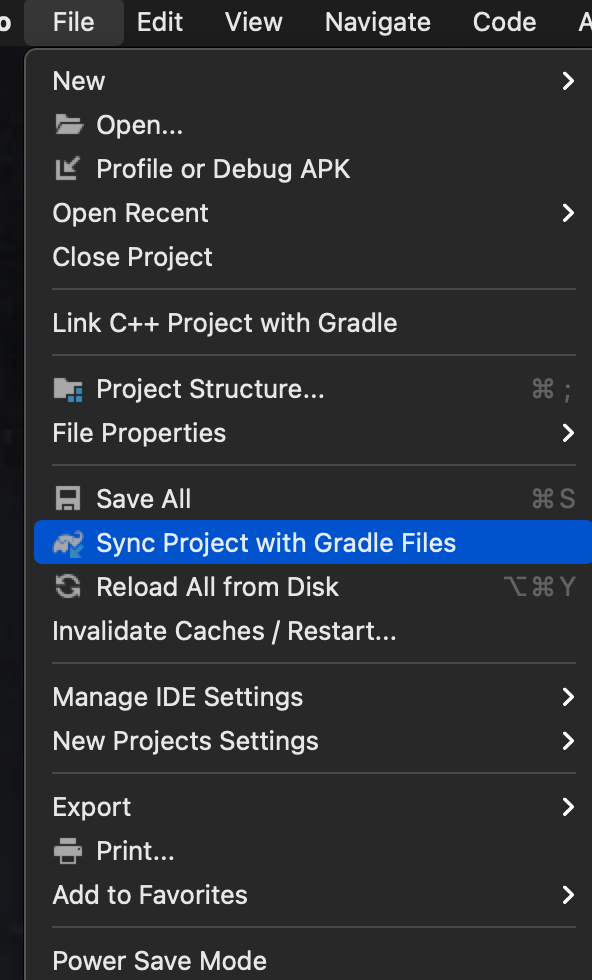Image resolution: width=592 pixels, height=980 pixels.
Task: Open the Export submenu
Action: [313, 807]
